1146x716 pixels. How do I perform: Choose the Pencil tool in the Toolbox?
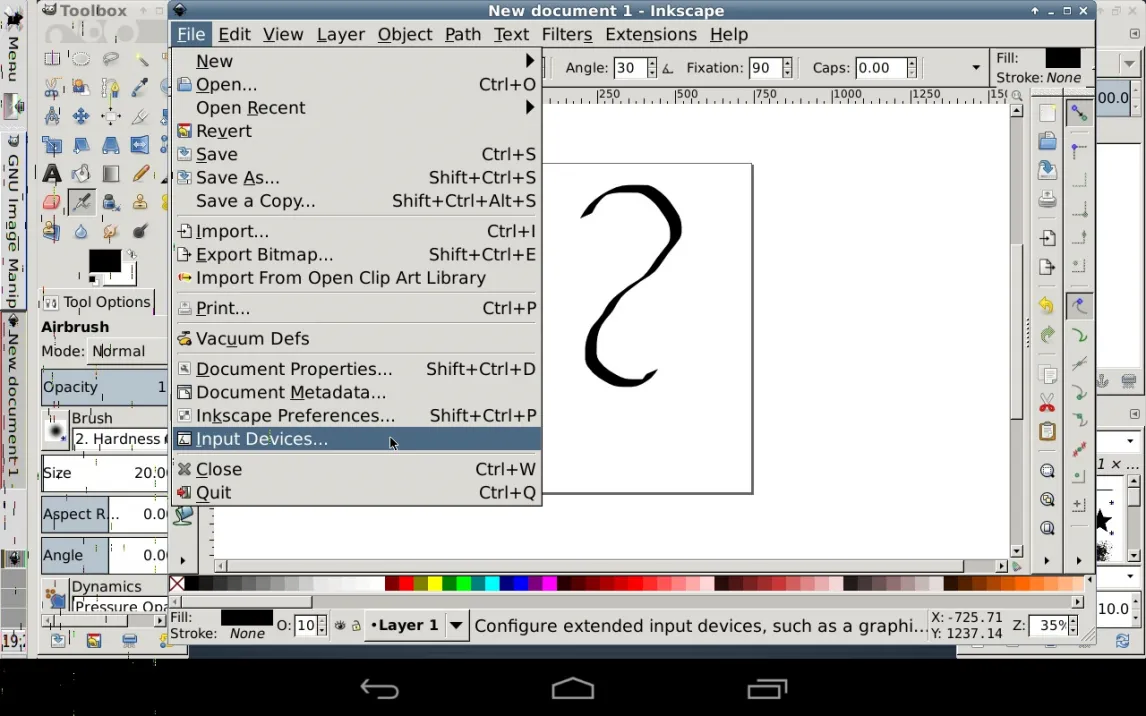coord(140,174)
